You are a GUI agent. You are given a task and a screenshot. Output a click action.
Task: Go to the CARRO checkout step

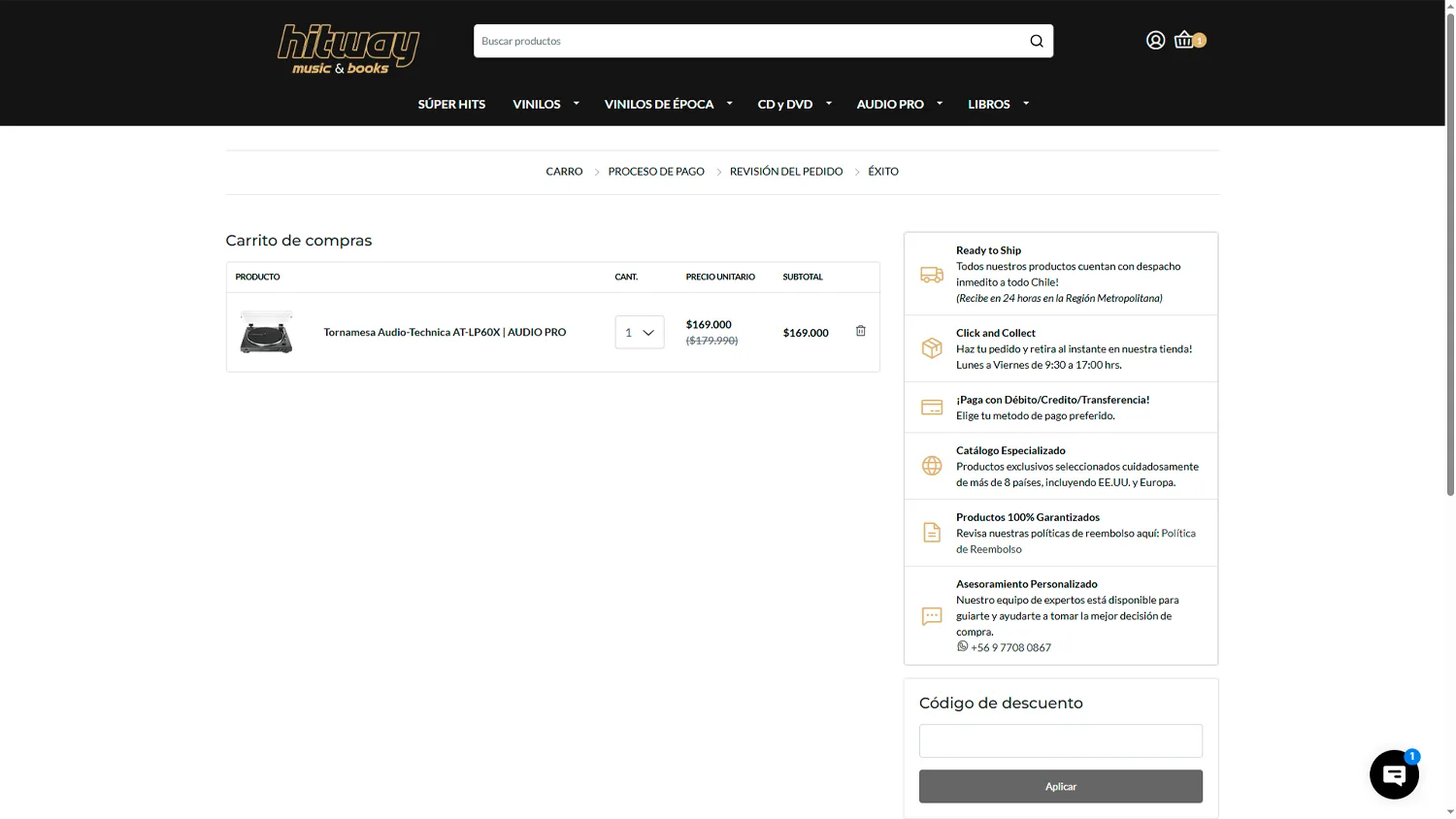pos(564,172)
